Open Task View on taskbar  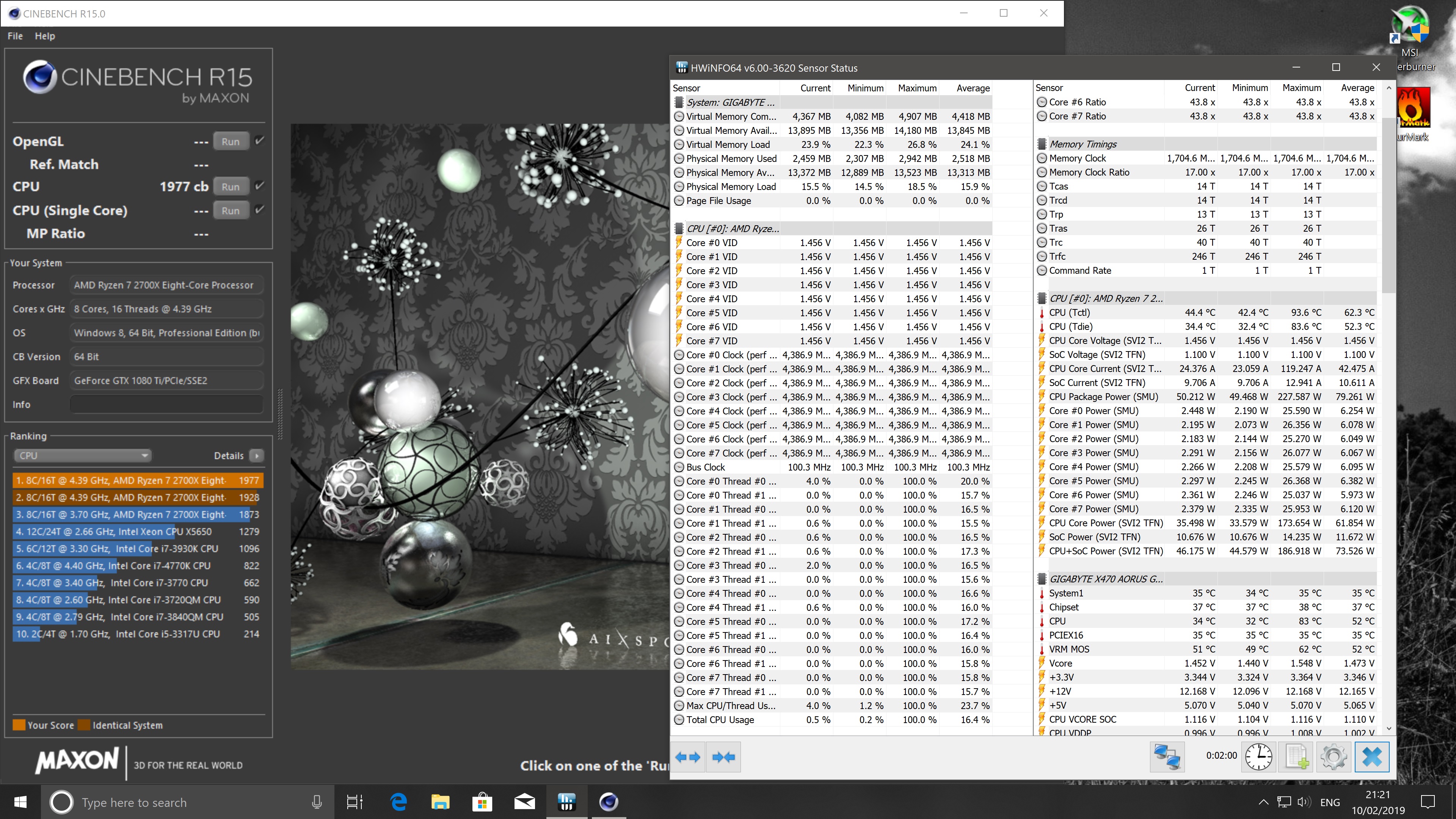(355, 802)
